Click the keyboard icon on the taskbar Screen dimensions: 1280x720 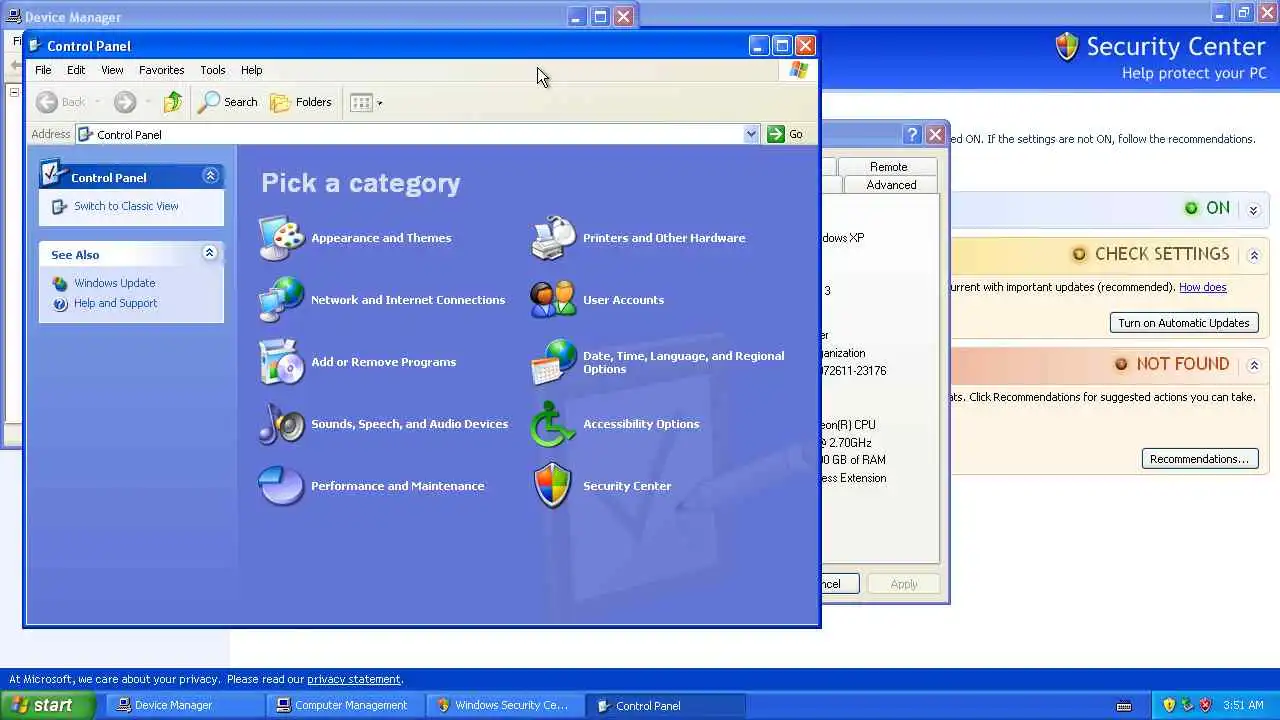1124,706
